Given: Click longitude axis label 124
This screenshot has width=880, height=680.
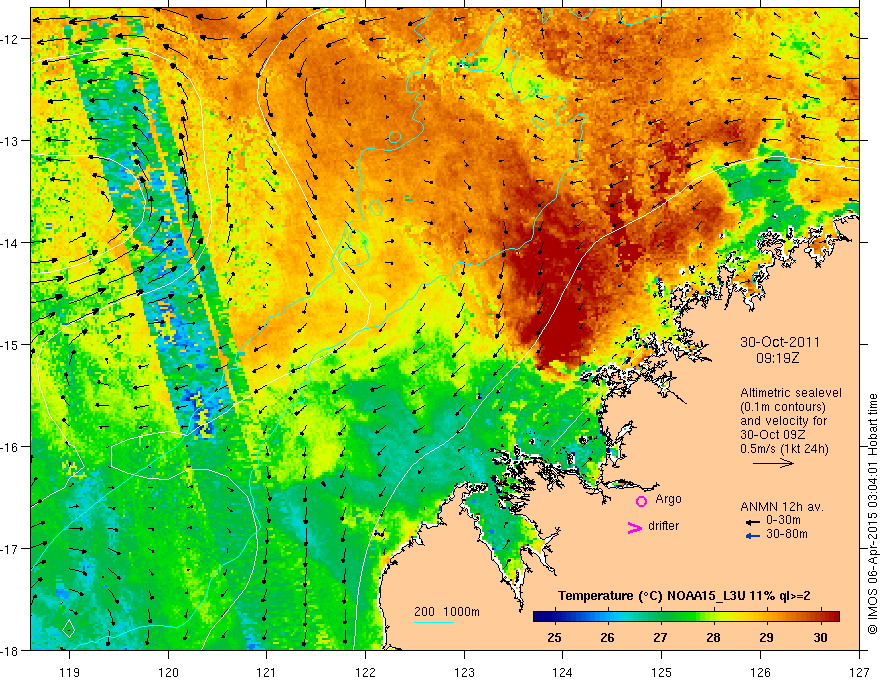Looking at the screenshot, I should pyautogui.click(x=563, y=672).
